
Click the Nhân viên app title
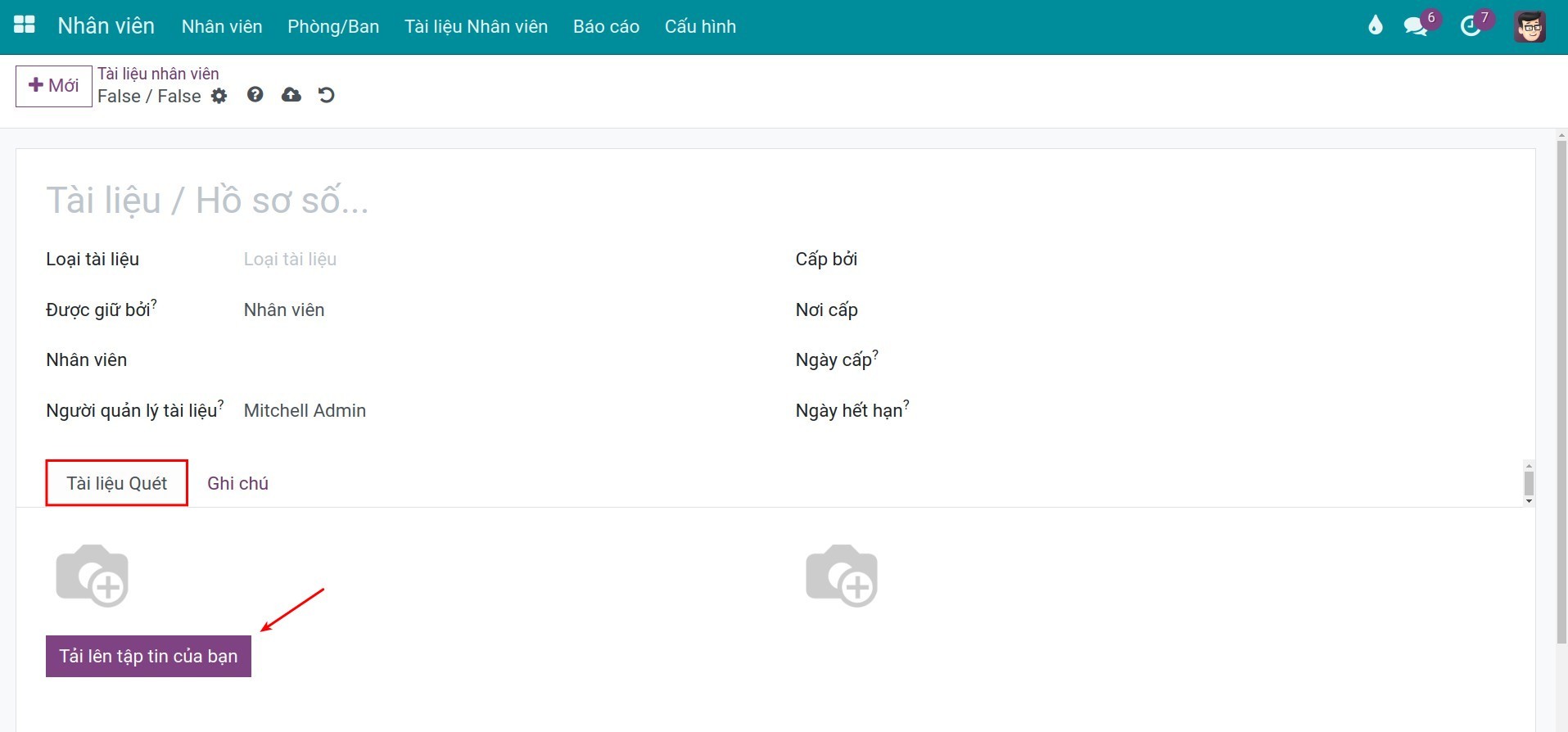tap(106, 26)
